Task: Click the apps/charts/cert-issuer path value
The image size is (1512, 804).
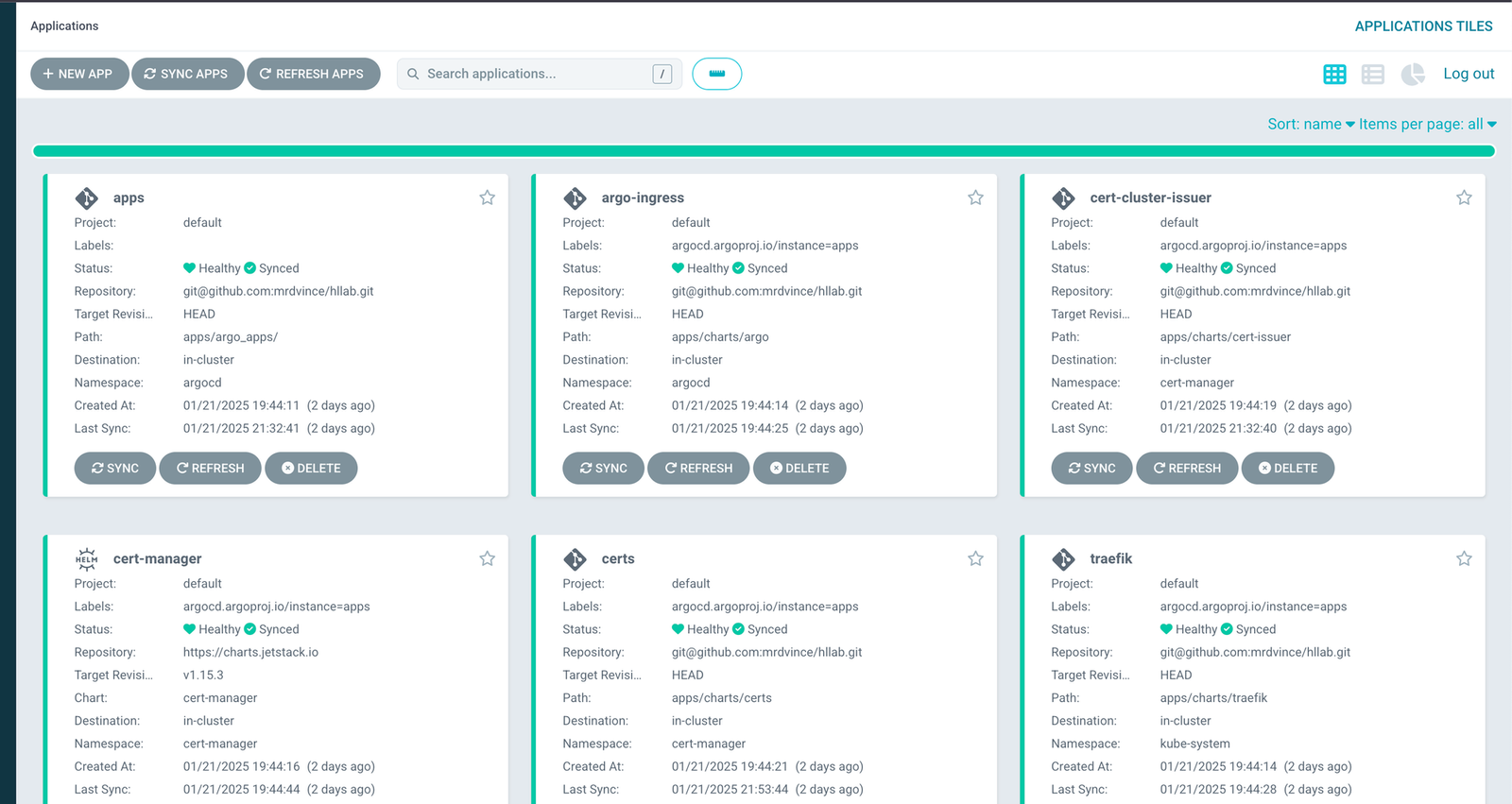Action: click(1225, 336)
